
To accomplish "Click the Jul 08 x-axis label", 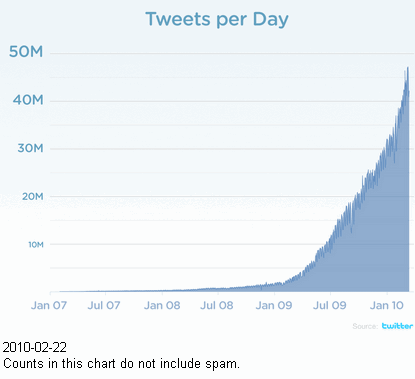I will click(217, 305).
